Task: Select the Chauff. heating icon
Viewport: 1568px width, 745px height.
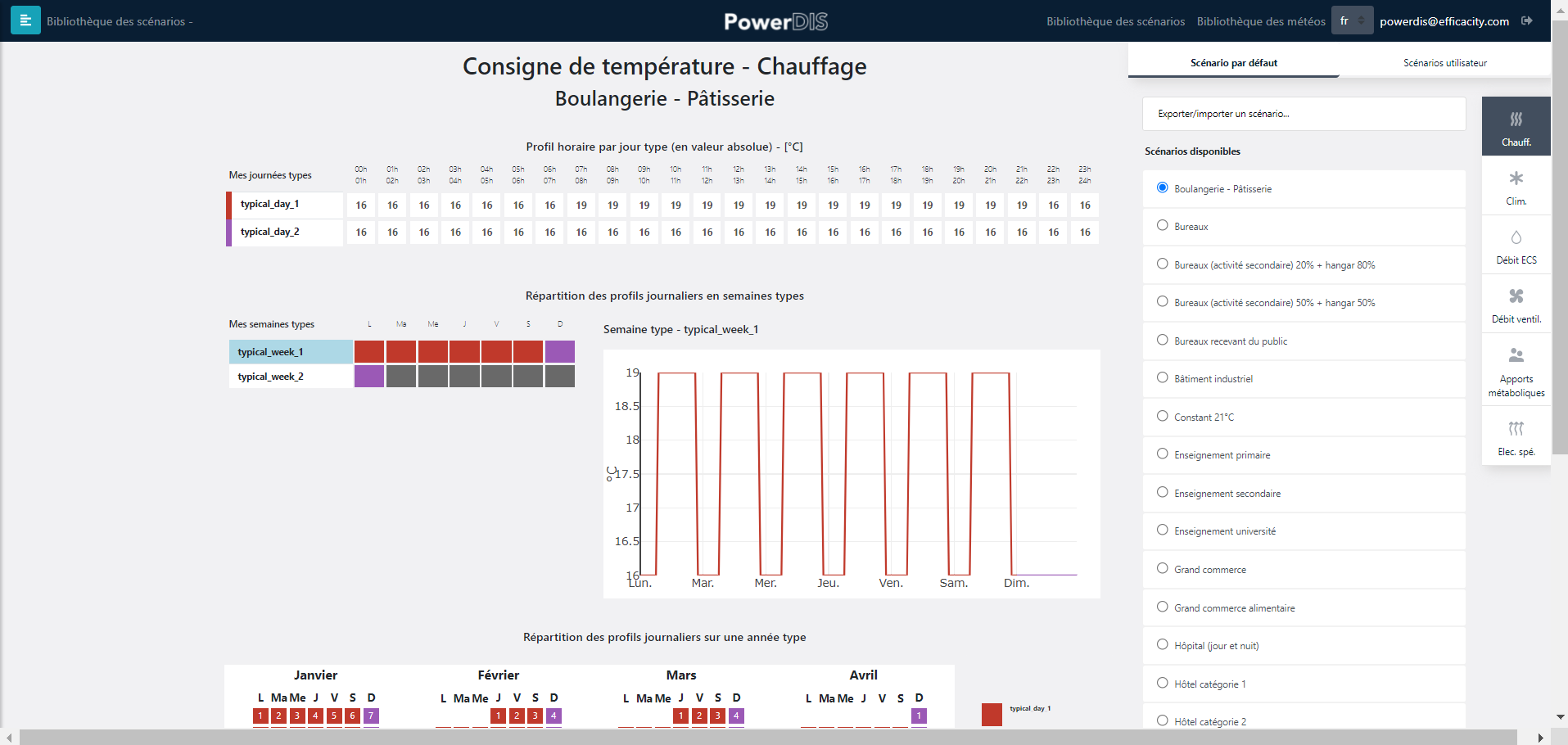Action: pos(1516,126)
